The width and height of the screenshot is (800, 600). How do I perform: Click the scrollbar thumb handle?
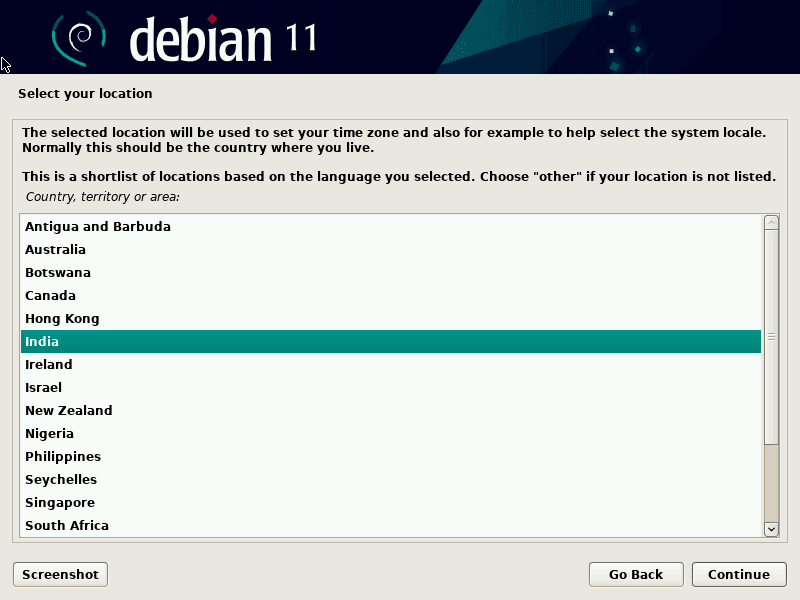[x=771, y=337]
